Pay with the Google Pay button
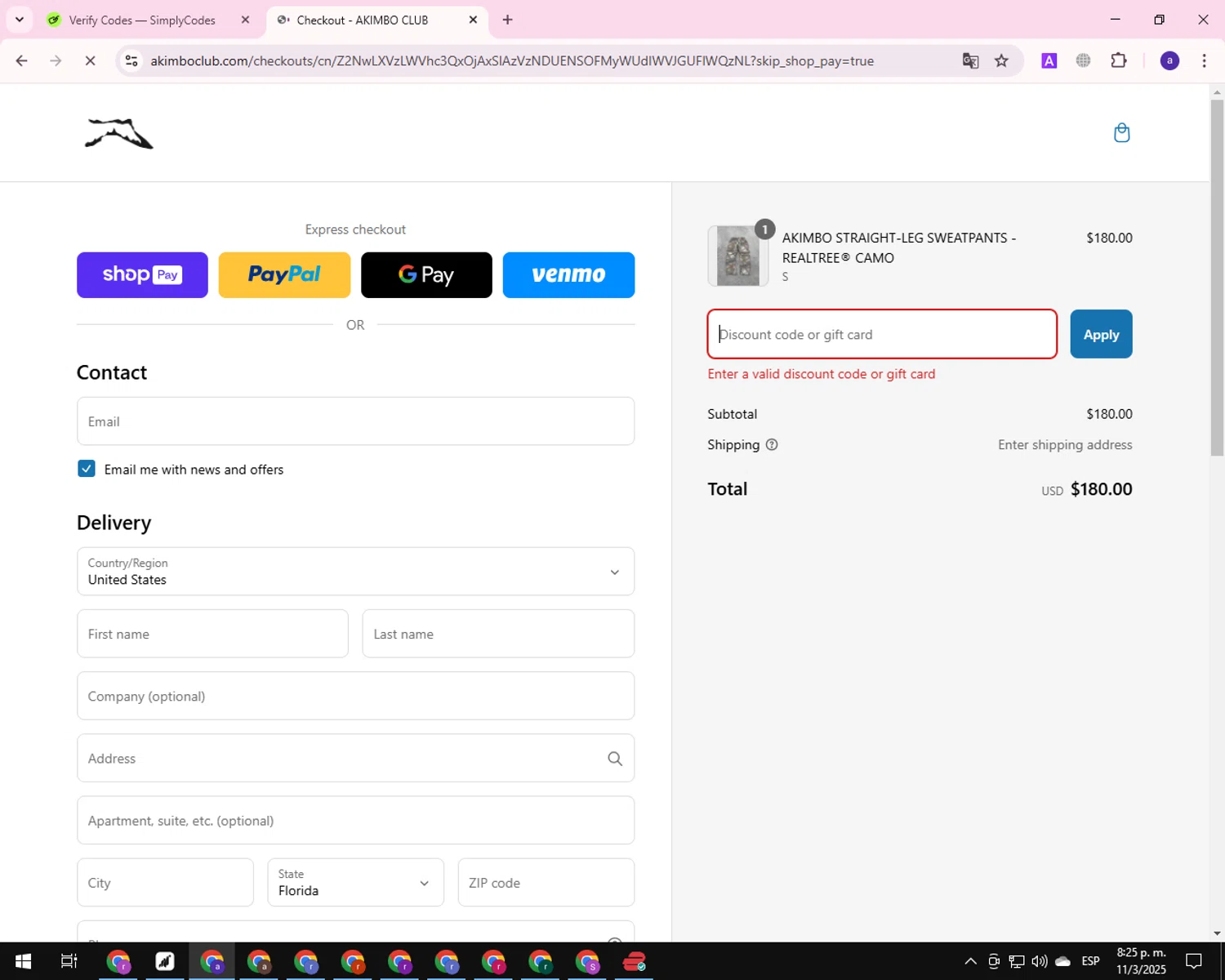1225x980 pixels. [426, 275]
